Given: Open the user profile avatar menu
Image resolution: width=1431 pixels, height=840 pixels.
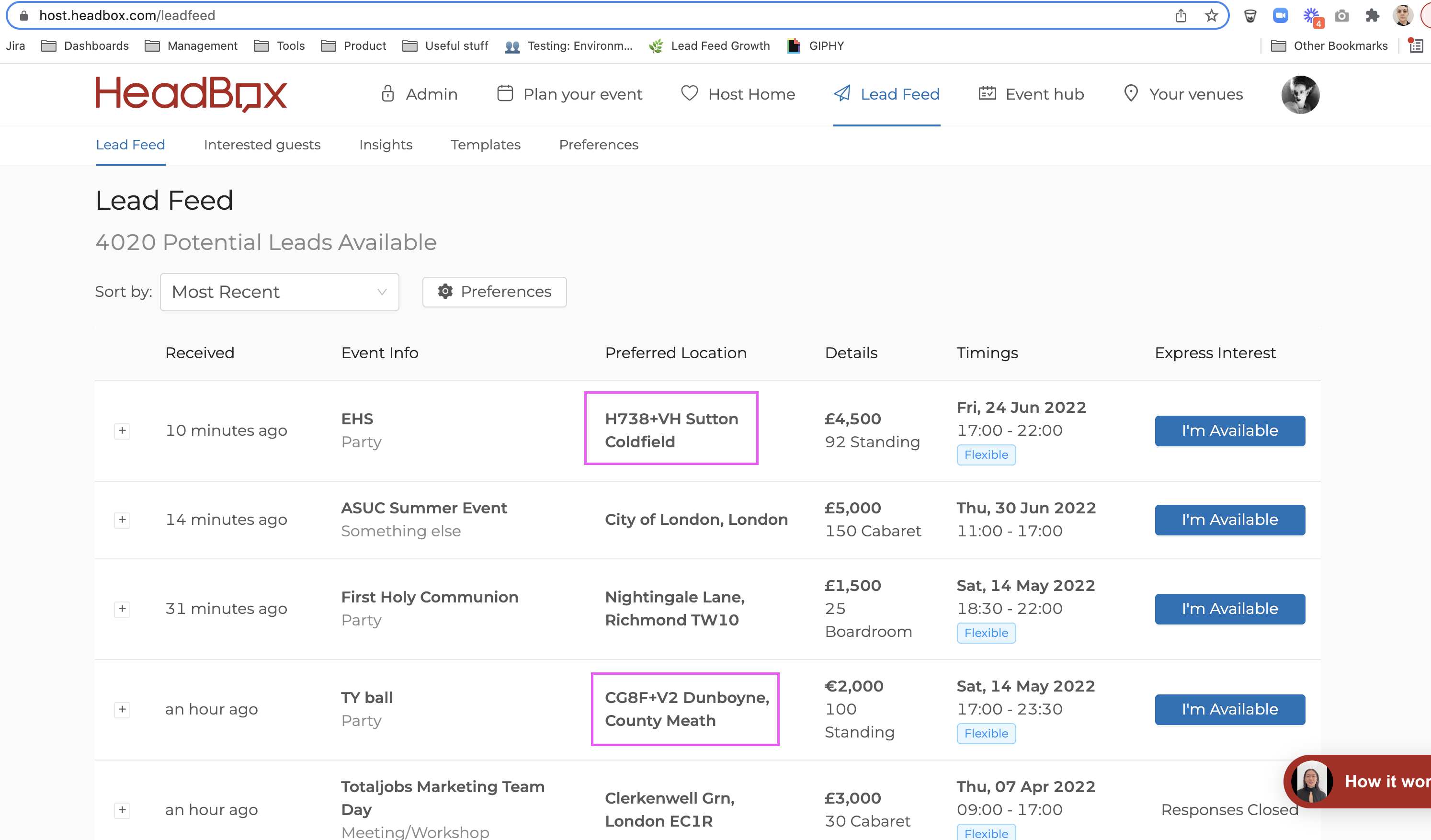Looking at the screenshot, I should point(1300,94).
